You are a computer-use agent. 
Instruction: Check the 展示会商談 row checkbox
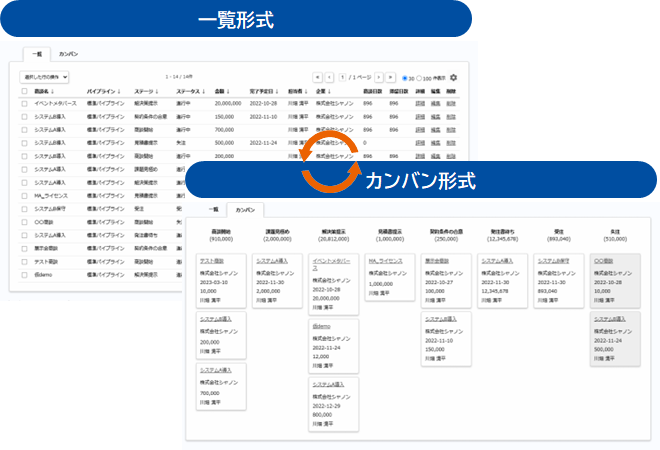tap(24, 248)
